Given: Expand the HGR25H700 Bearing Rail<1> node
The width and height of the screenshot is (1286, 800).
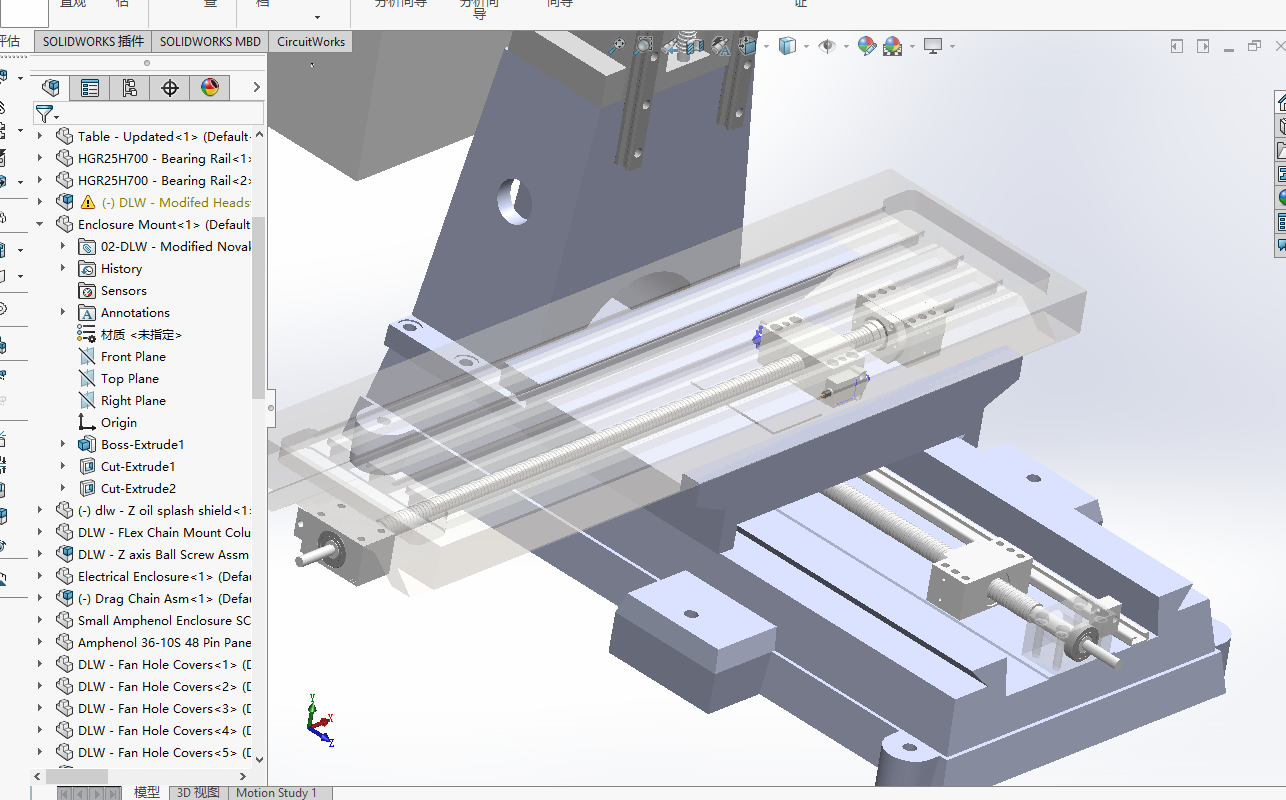Looking at the screenshot, I should [40, 158].
